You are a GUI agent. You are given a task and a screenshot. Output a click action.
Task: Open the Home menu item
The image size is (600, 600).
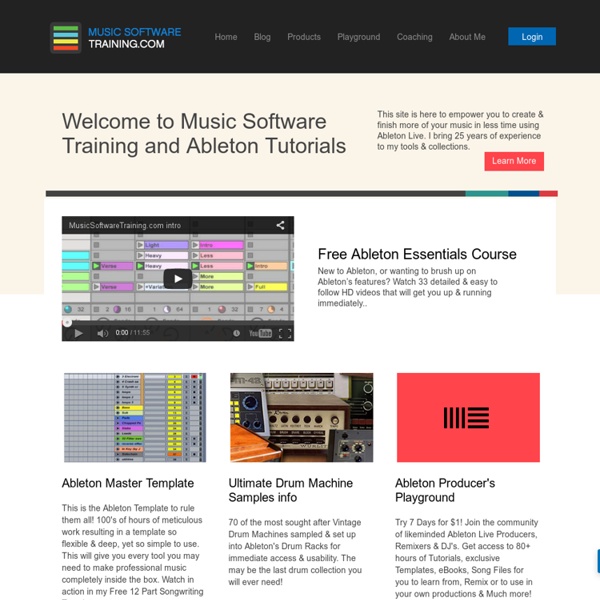(x=226, y=37)
